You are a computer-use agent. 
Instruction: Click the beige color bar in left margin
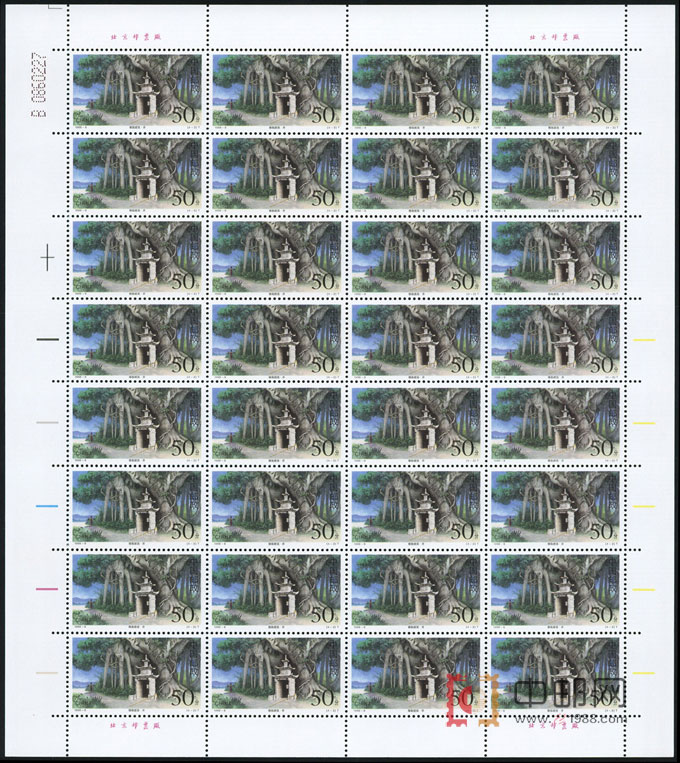47,673
